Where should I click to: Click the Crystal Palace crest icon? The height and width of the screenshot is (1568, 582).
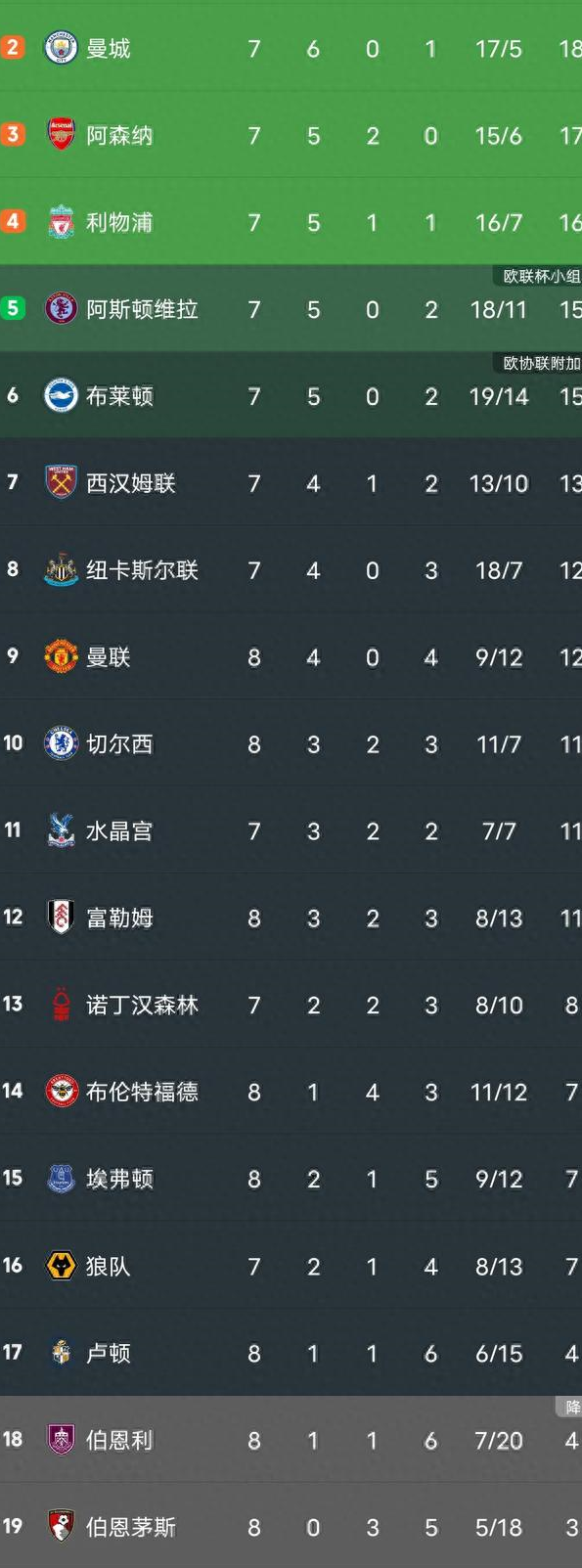62,830
